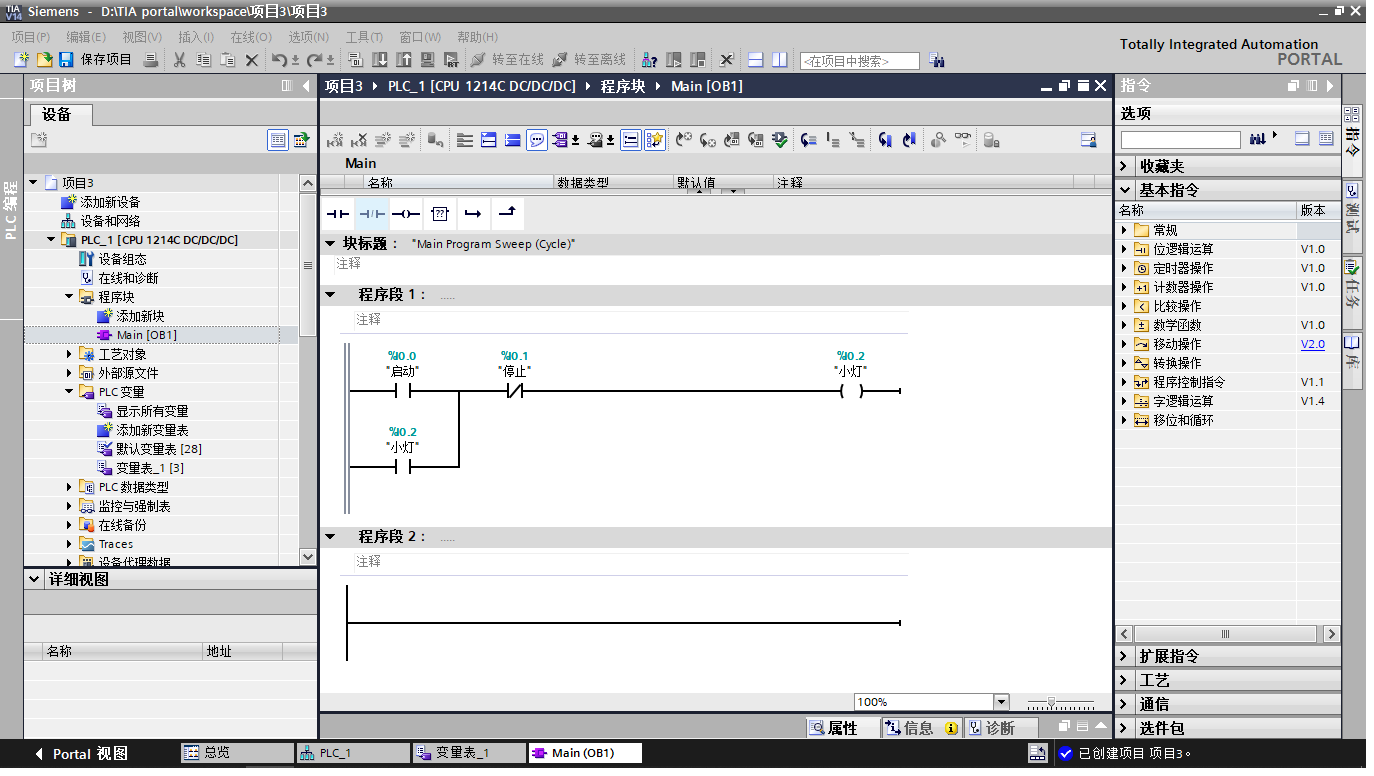
Task: Undo the last action
Action: 280,60
